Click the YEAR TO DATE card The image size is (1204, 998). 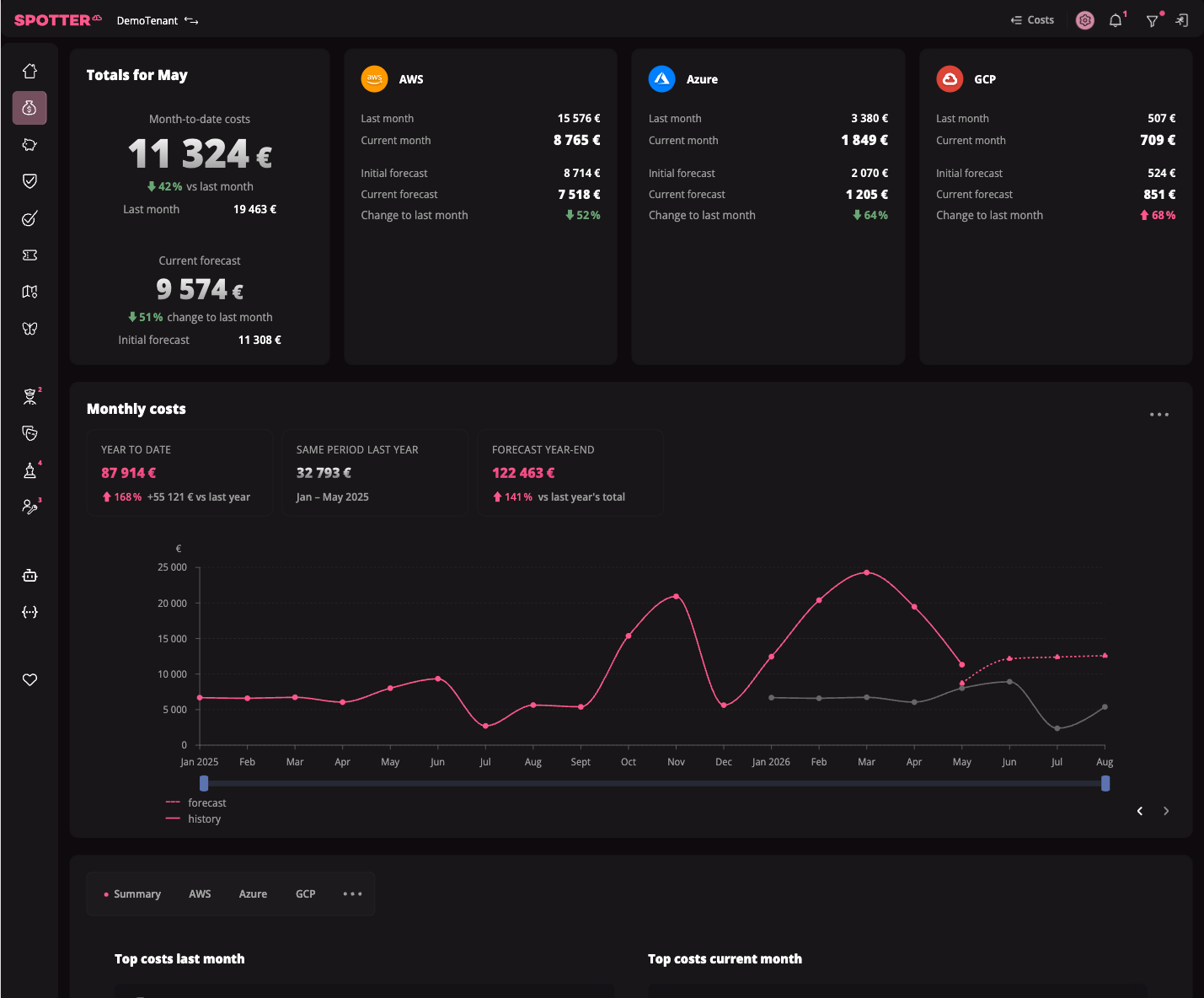click(x=179, y=473)
